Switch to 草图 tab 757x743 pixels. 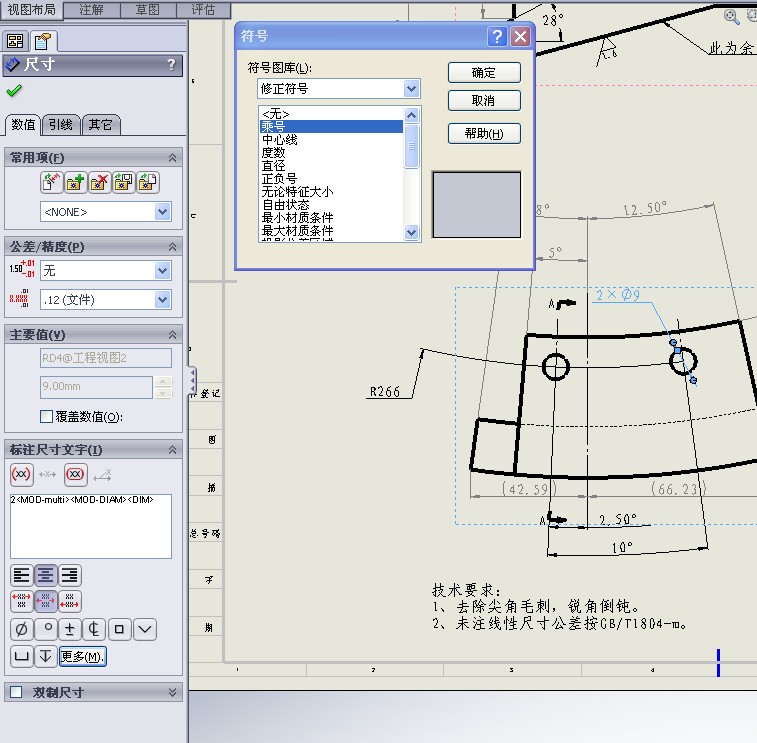(147, 10)
